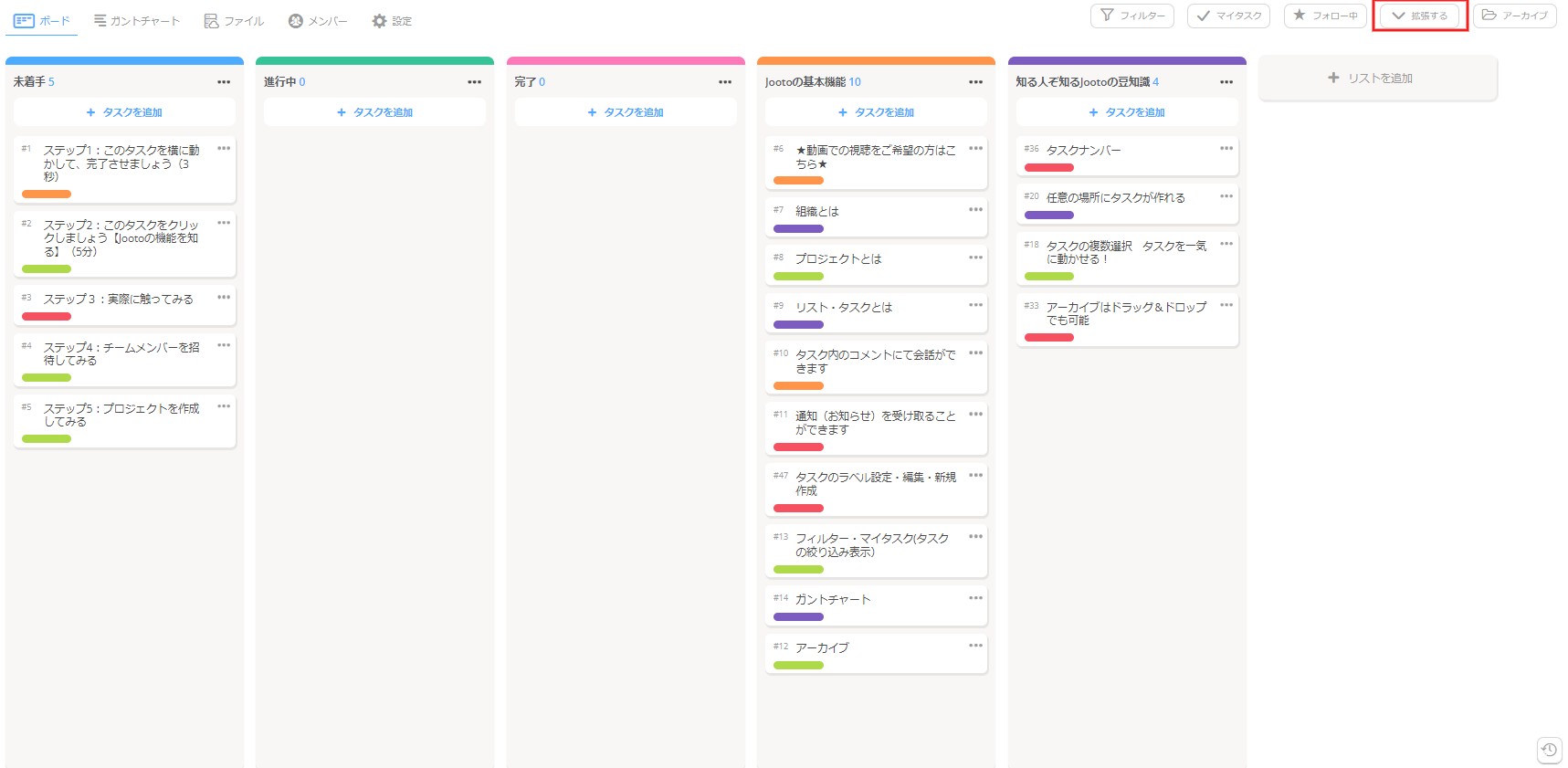This screenshot has height=768, width=1568.
Task: Click green label on ステップ2 card
Action: (x=47, y=268)
